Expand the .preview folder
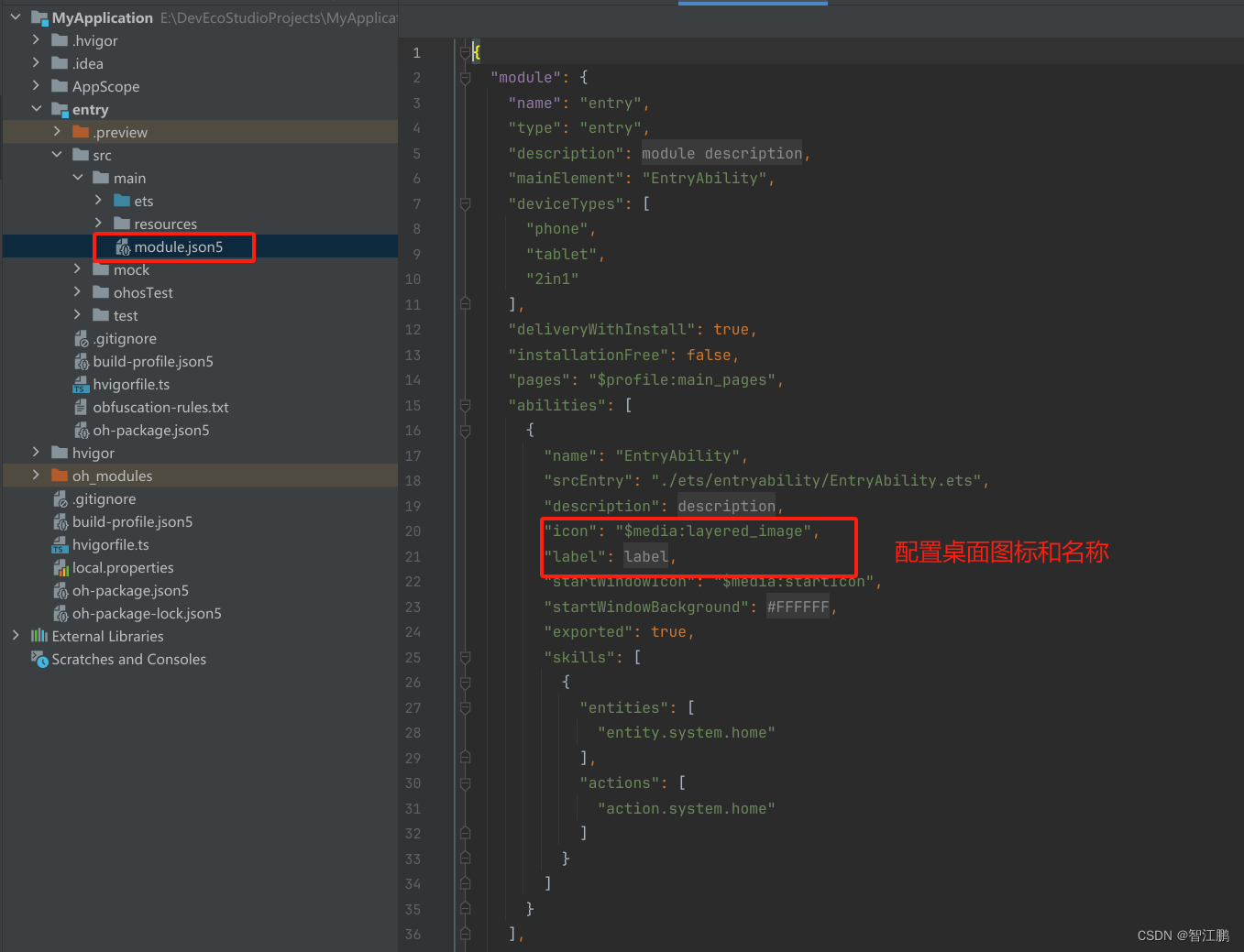Viewport: 1244px width, 952px height. click(57, 131)
